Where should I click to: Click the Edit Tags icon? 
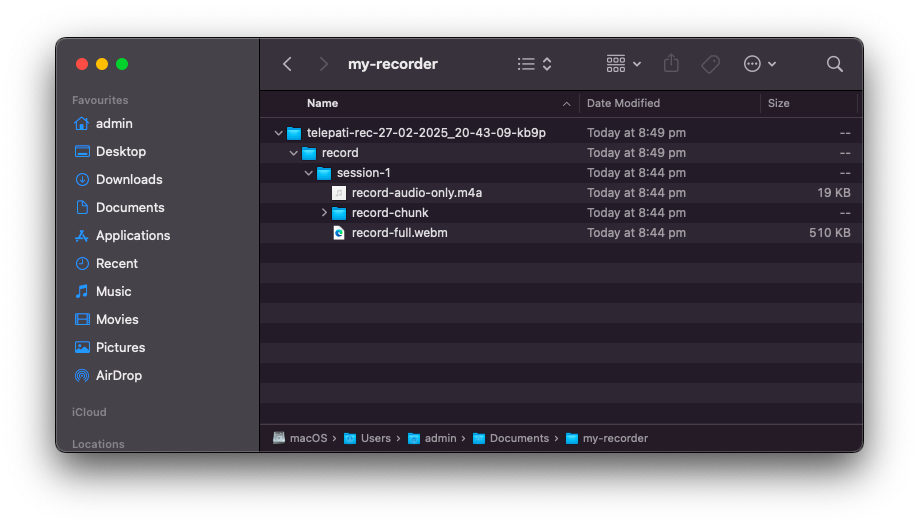711,64
